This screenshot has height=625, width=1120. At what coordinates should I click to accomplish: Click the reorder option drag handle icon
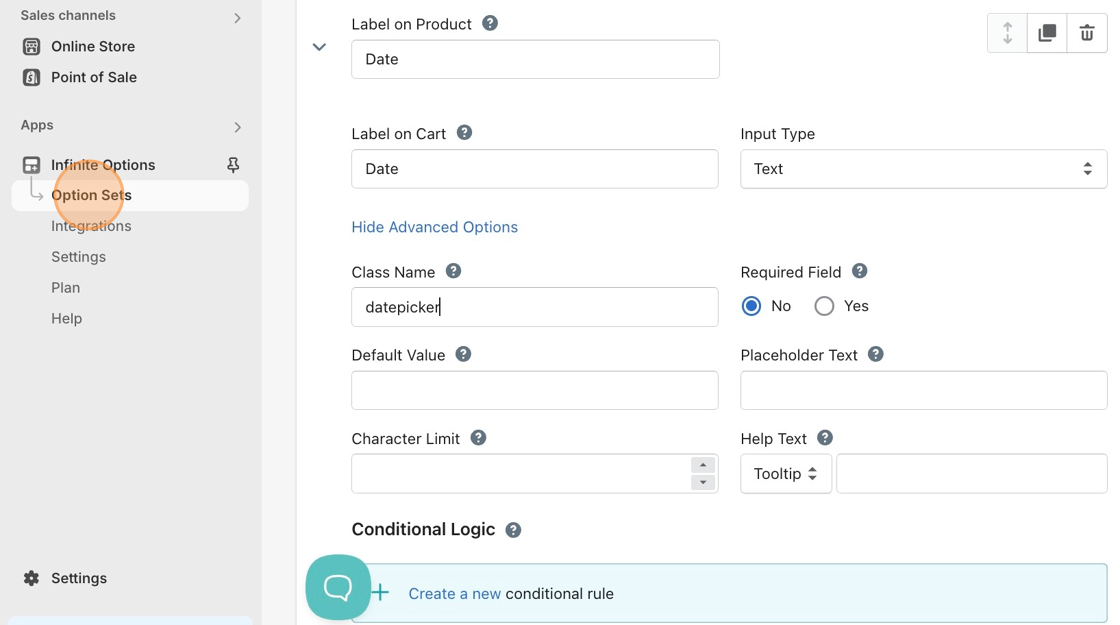[x=1007, y=33]
